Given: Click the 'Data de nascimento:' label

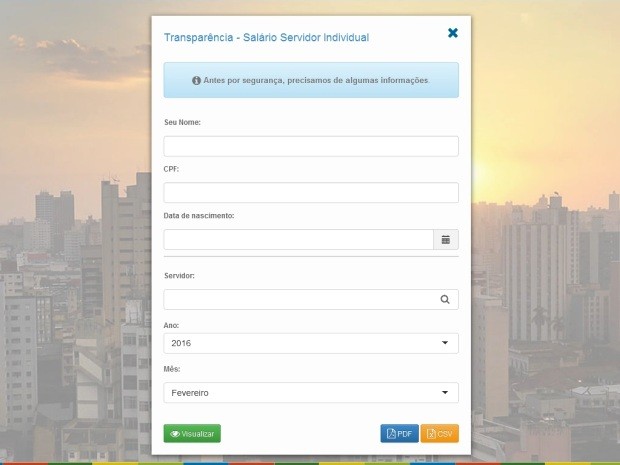Looking at the screenshot, I should point(199,216).
